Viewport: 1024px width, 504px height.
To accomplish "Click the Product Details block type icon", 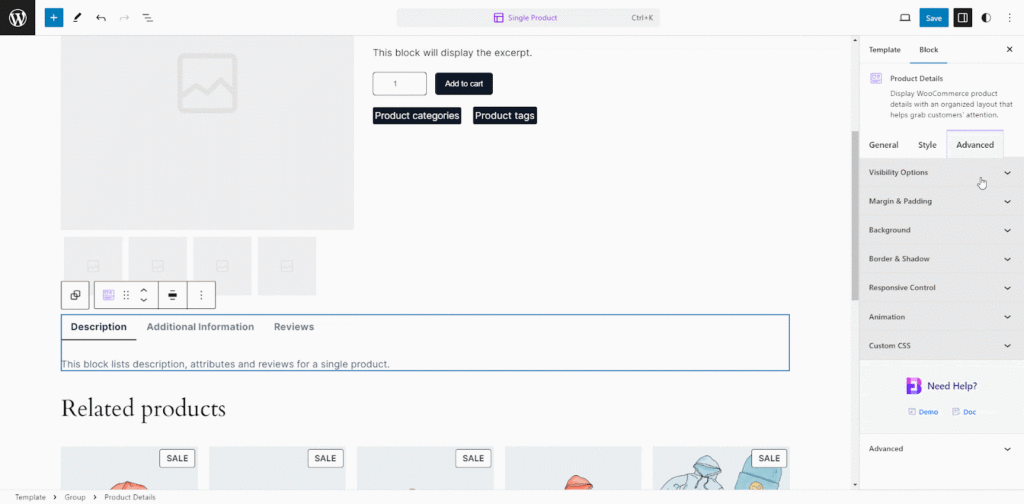I will (x=108, y=295).
